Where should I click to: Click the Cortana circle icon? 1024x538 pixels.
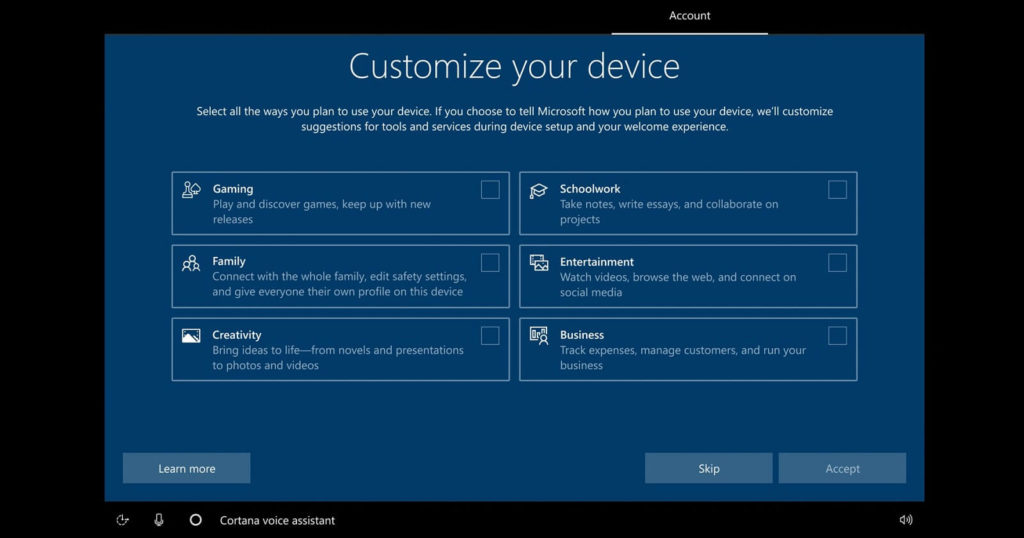click(x=196, y=520)
